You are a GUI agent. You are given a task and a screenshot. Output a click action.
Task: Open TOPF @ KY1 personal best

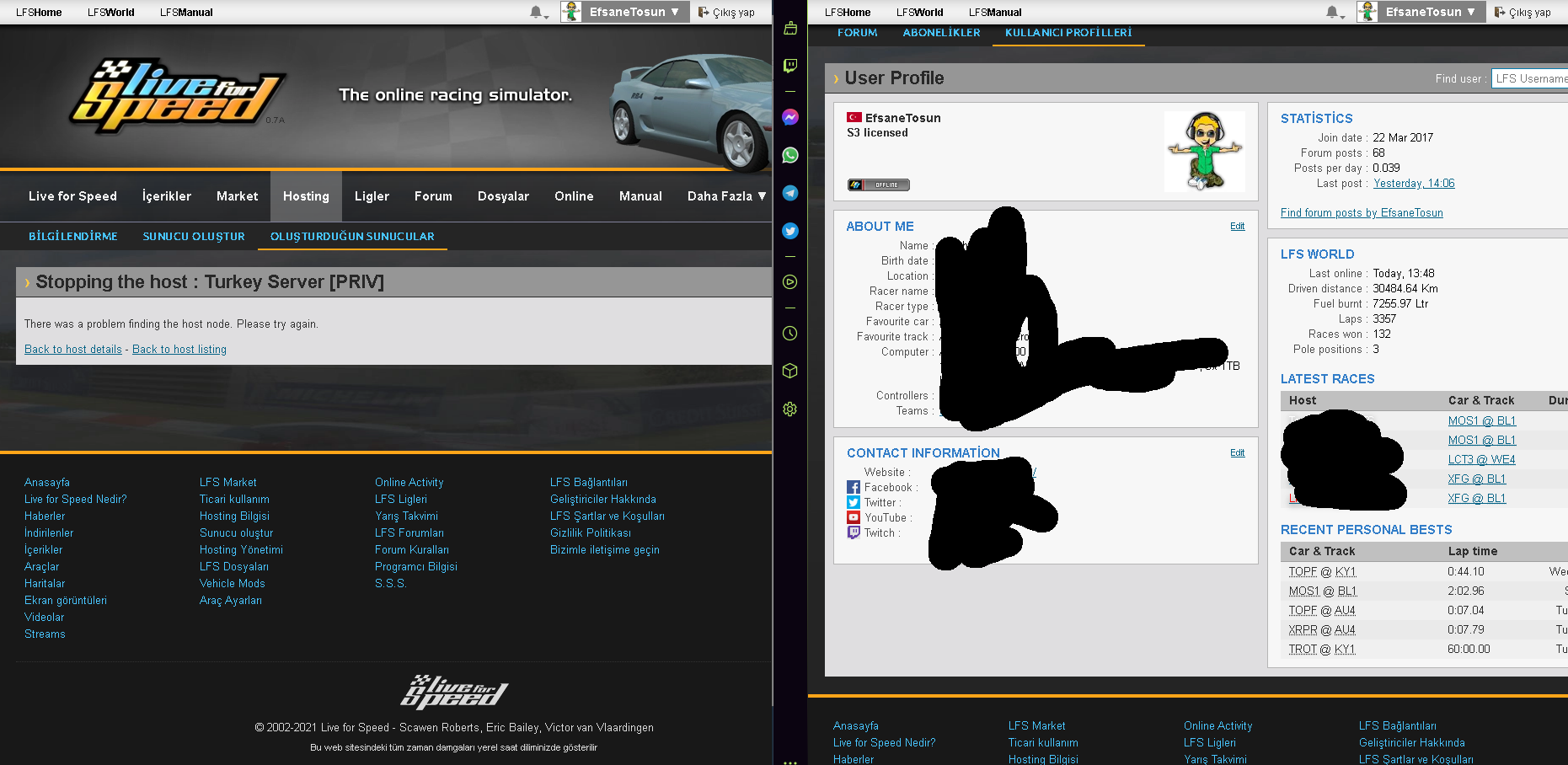1322,571
